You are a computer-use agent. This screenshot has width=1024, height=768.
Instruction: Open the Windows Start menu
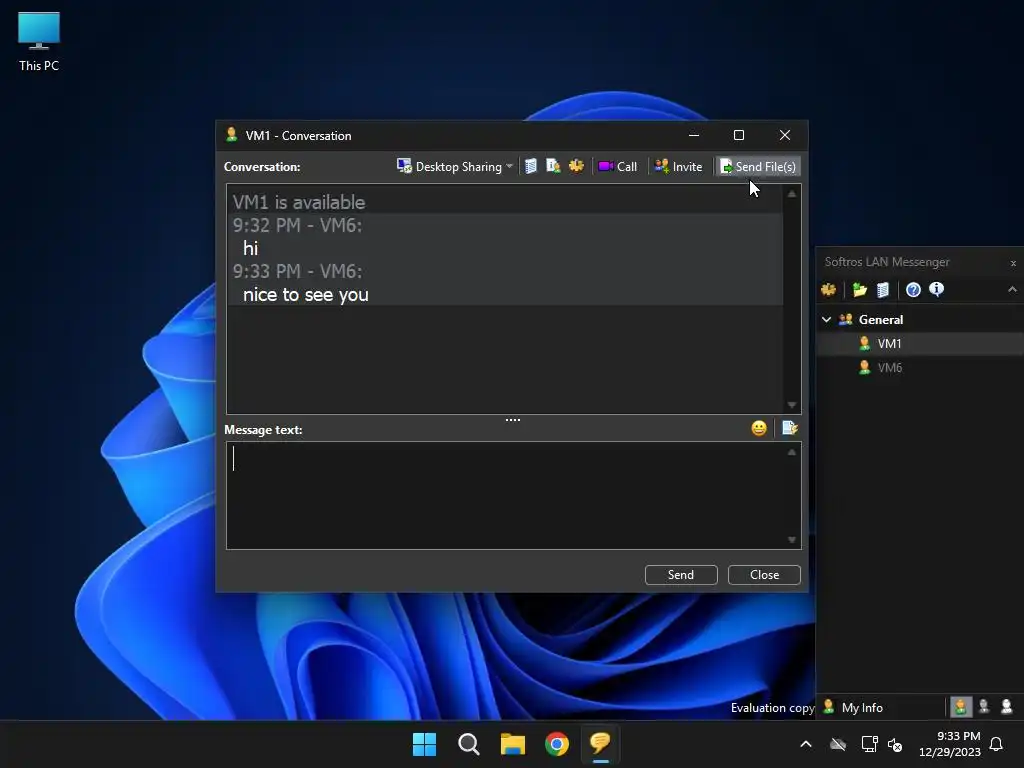pos(424,744)
